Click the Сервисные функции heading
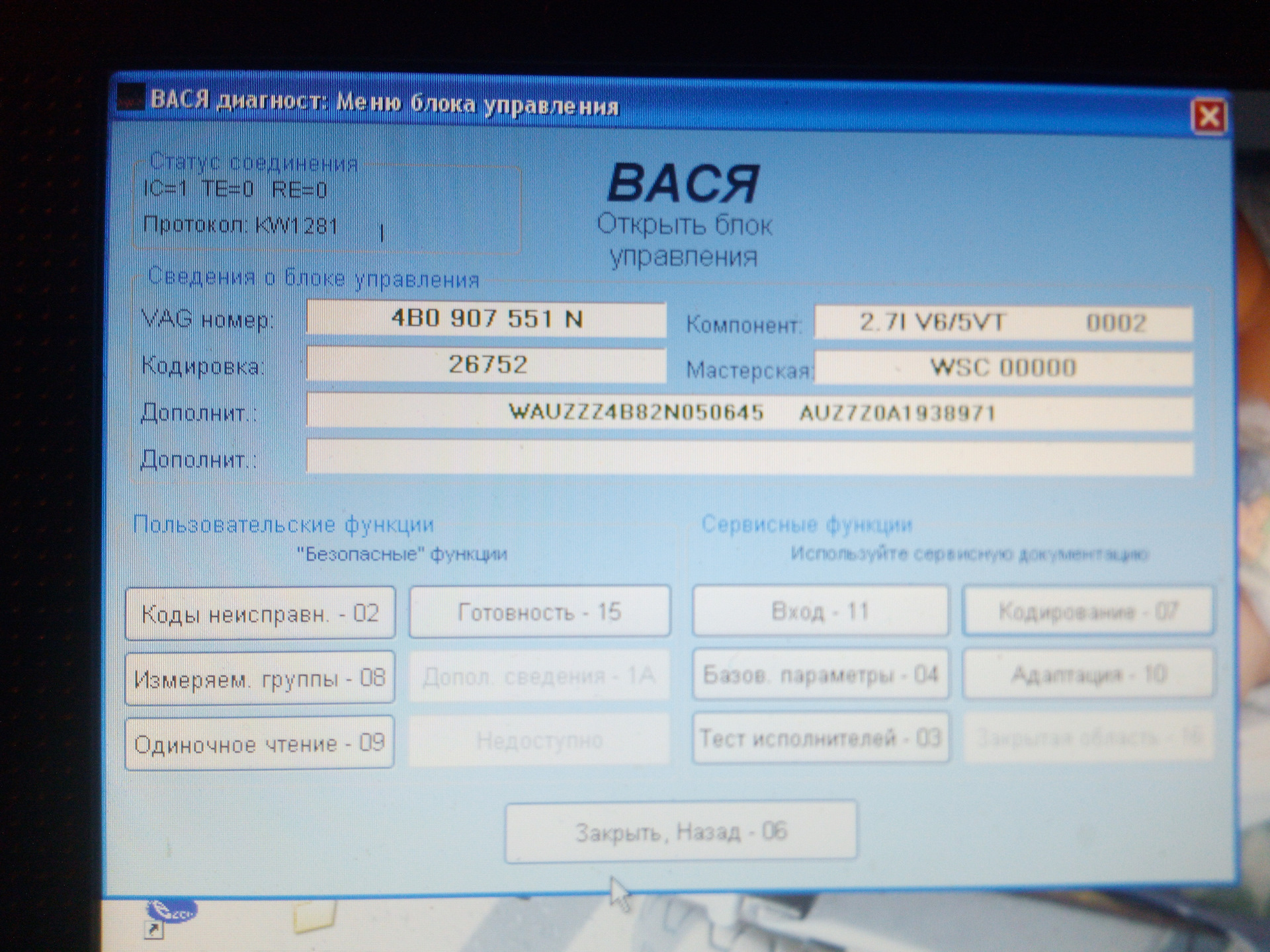1270x952 pixels. [x=807, y=524]
